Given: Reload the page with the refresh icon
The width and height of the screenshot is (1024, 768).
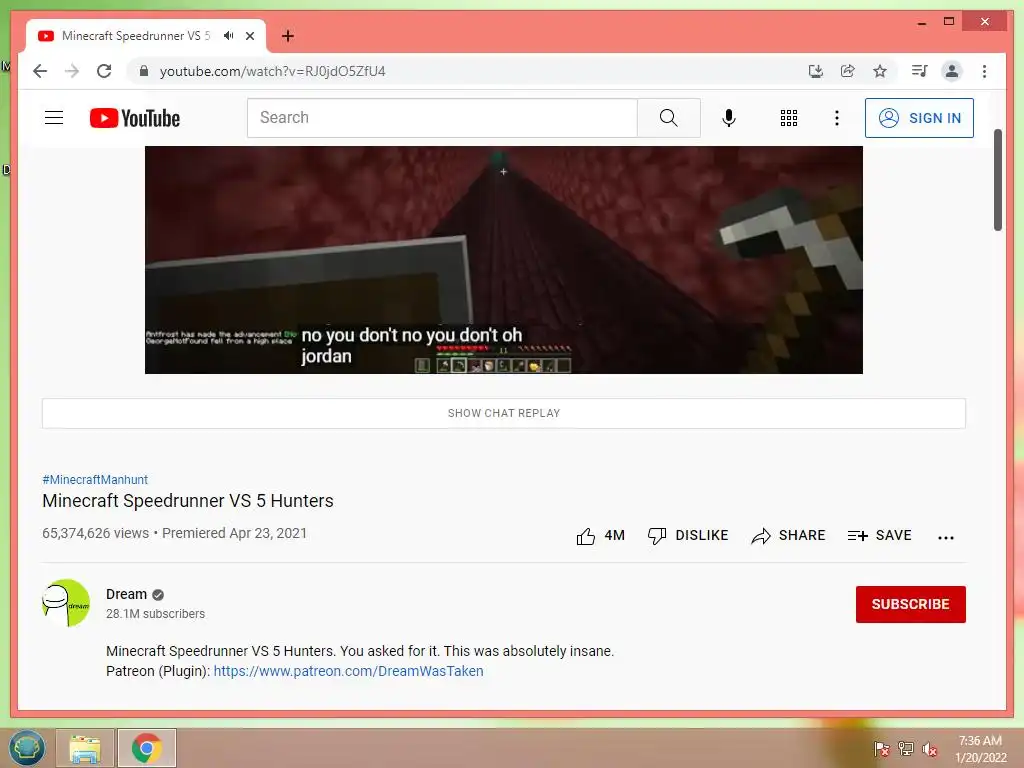Looking at the screenshot, I should tap(104, 71).
